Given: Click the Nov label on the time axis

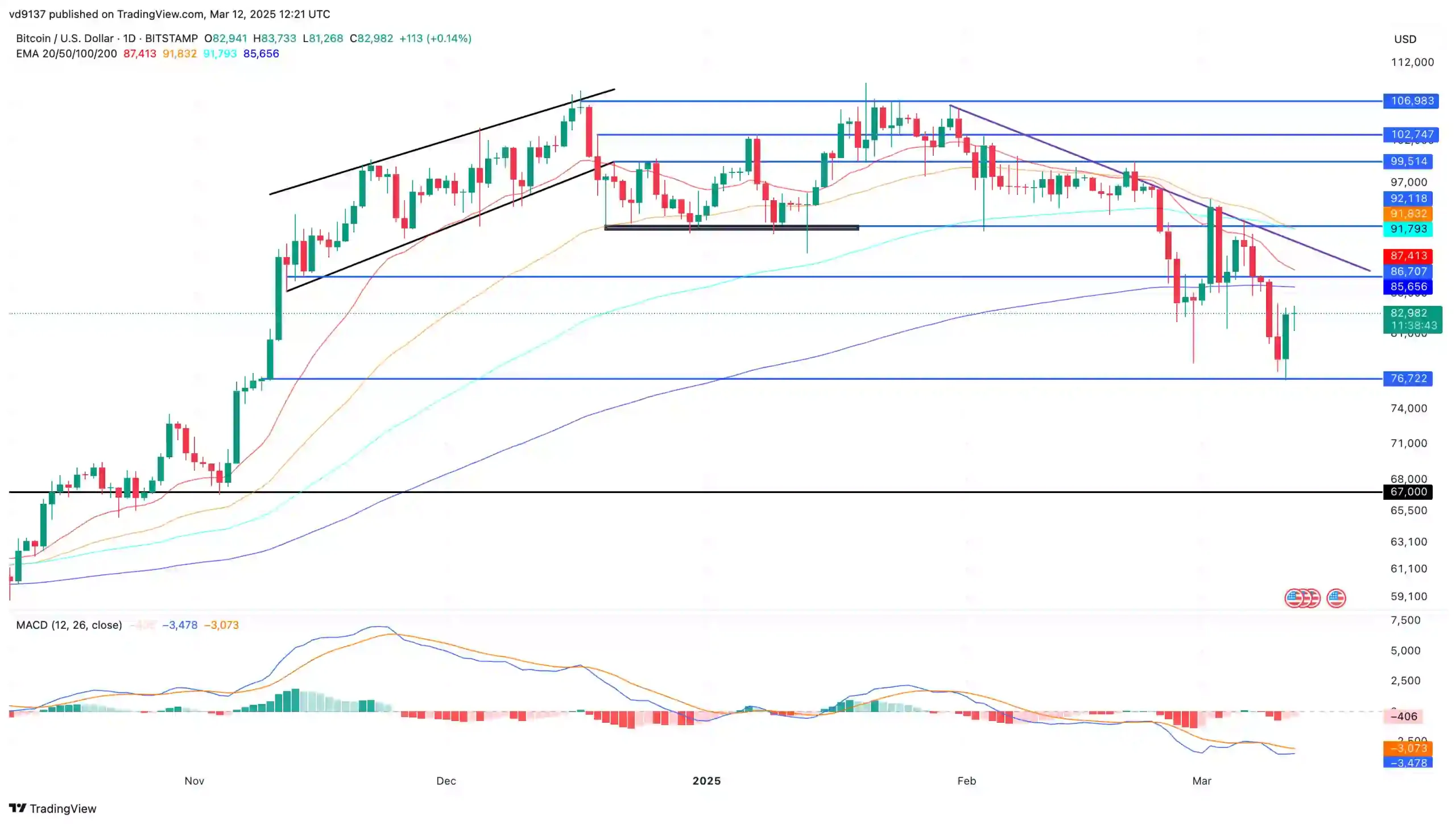Looking at the screenshot, I should pos(194,781).
